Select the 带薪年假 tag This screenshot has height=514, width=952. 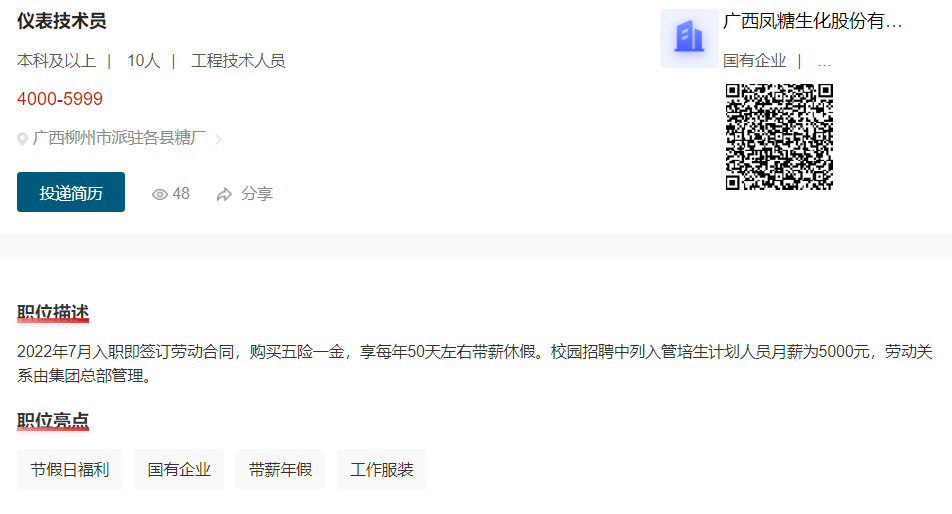(280, 469)
